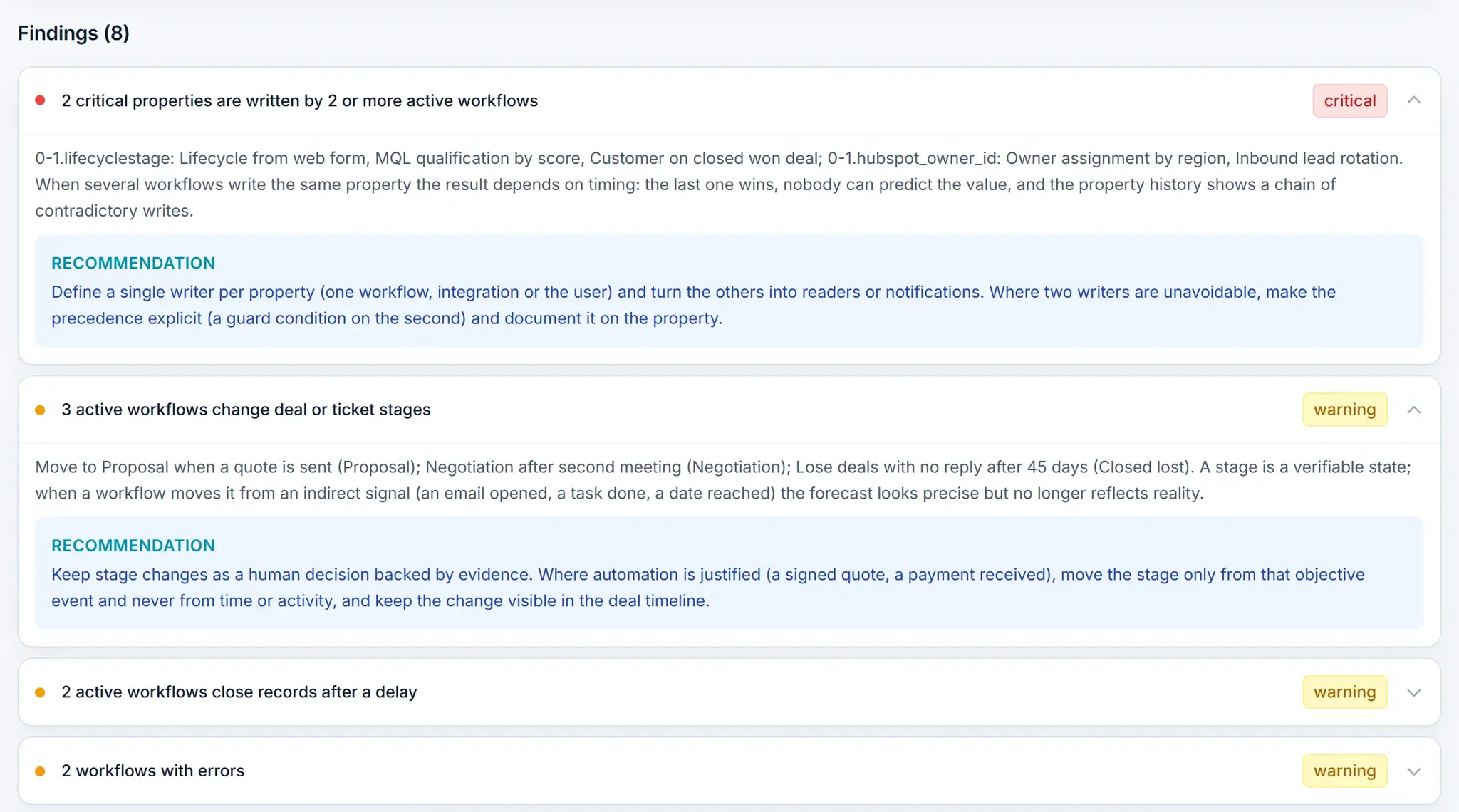Click orange dot beside close records finding
The image size is (1459, 812).
click(41, 692)
